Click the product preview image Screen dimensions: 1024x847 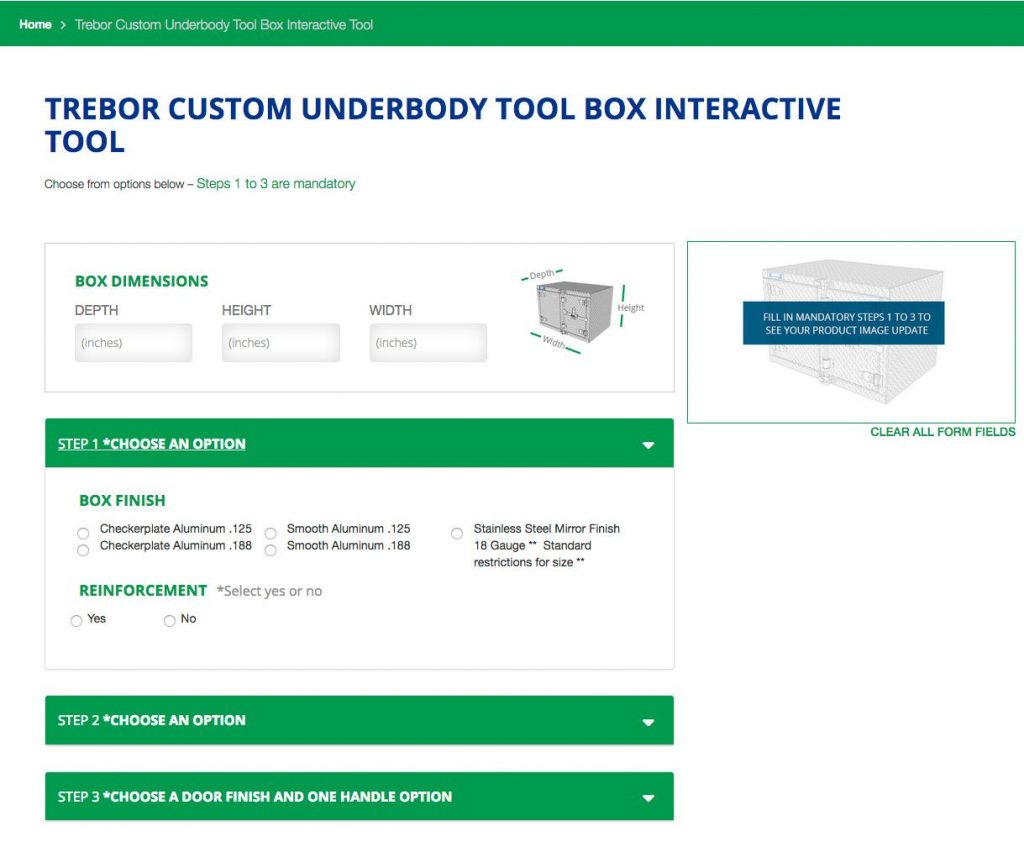coord(851,331)
